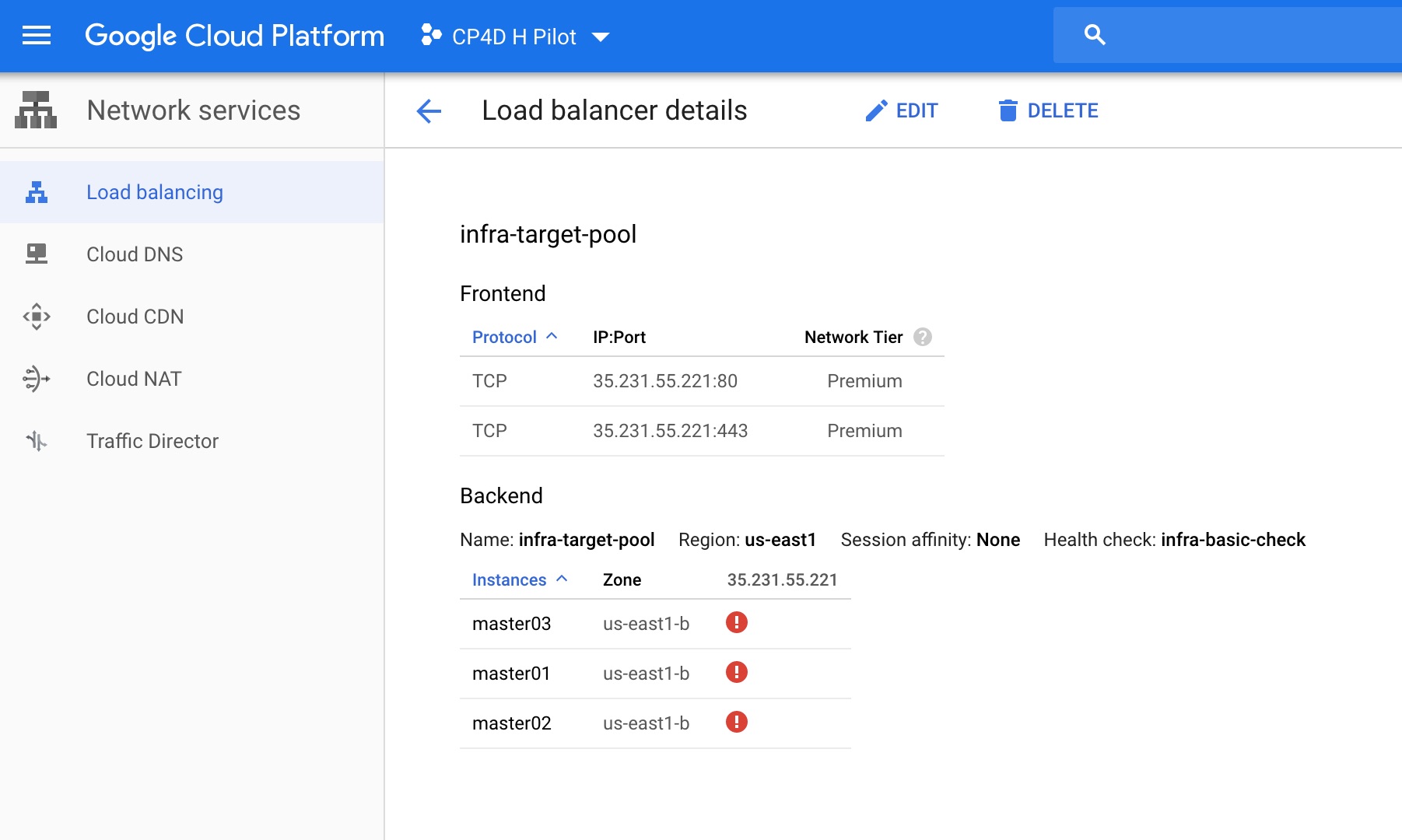The image size is (1402, 840).
Task: Click the pencil edit icon
Action: tap(876, 111)
